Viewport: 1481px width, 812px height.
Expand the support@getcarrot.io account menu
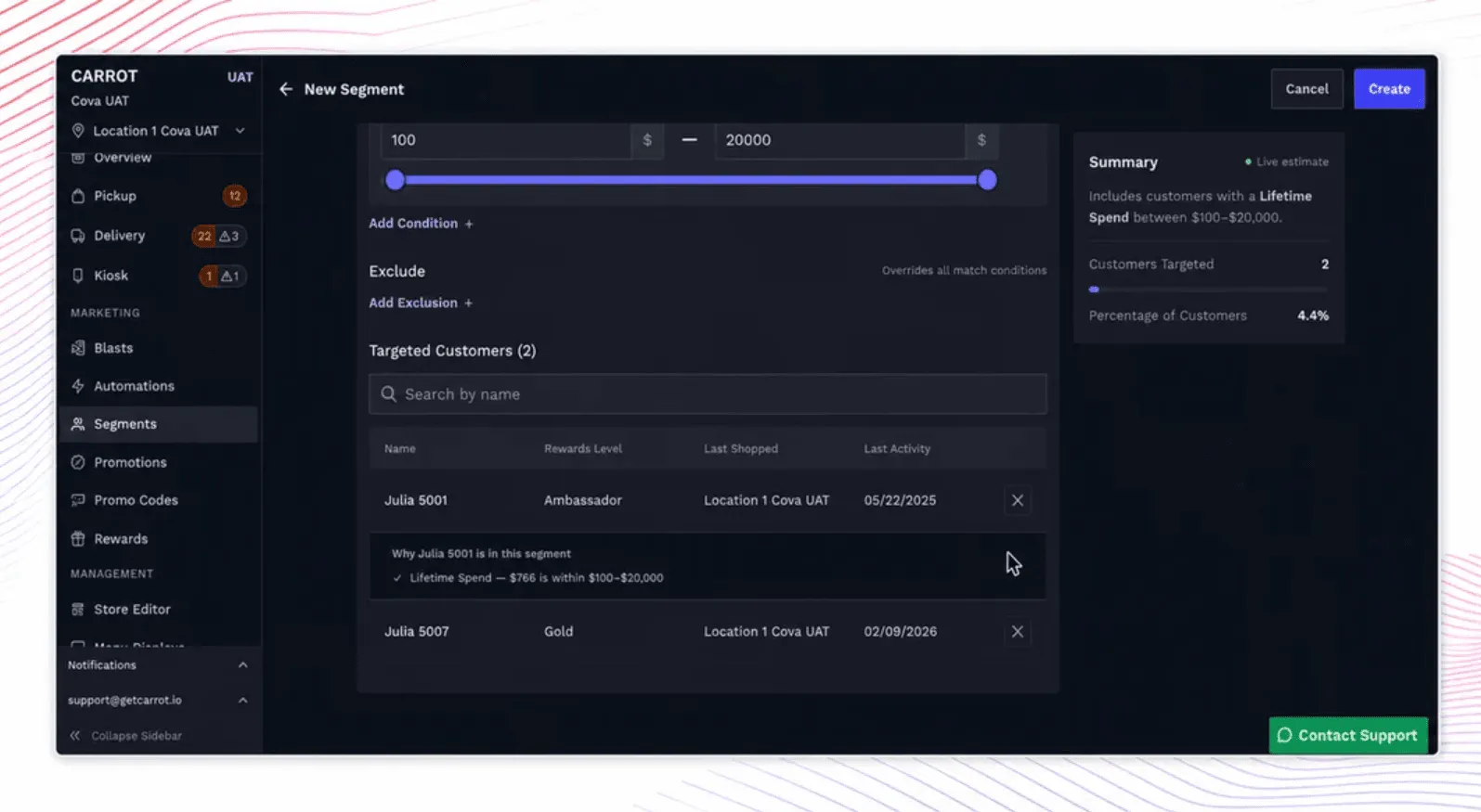click(159, 701)
